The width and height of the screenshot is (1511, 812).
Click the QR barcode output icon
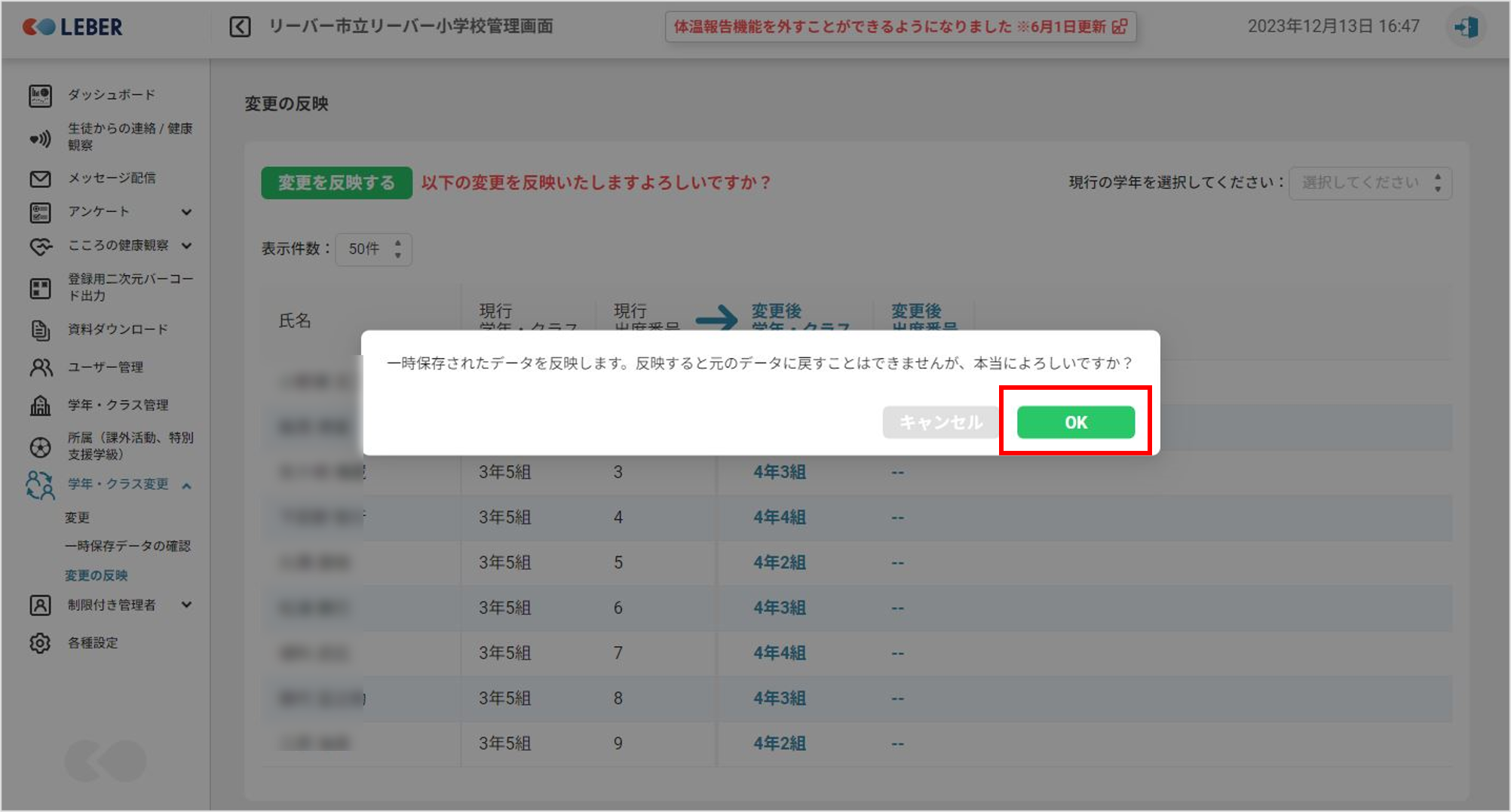(x=40, y=288)
